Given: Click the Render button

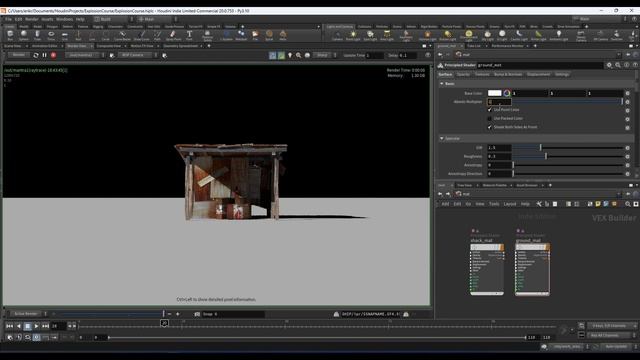Looking at the screenshot, I should click(18, 55).
